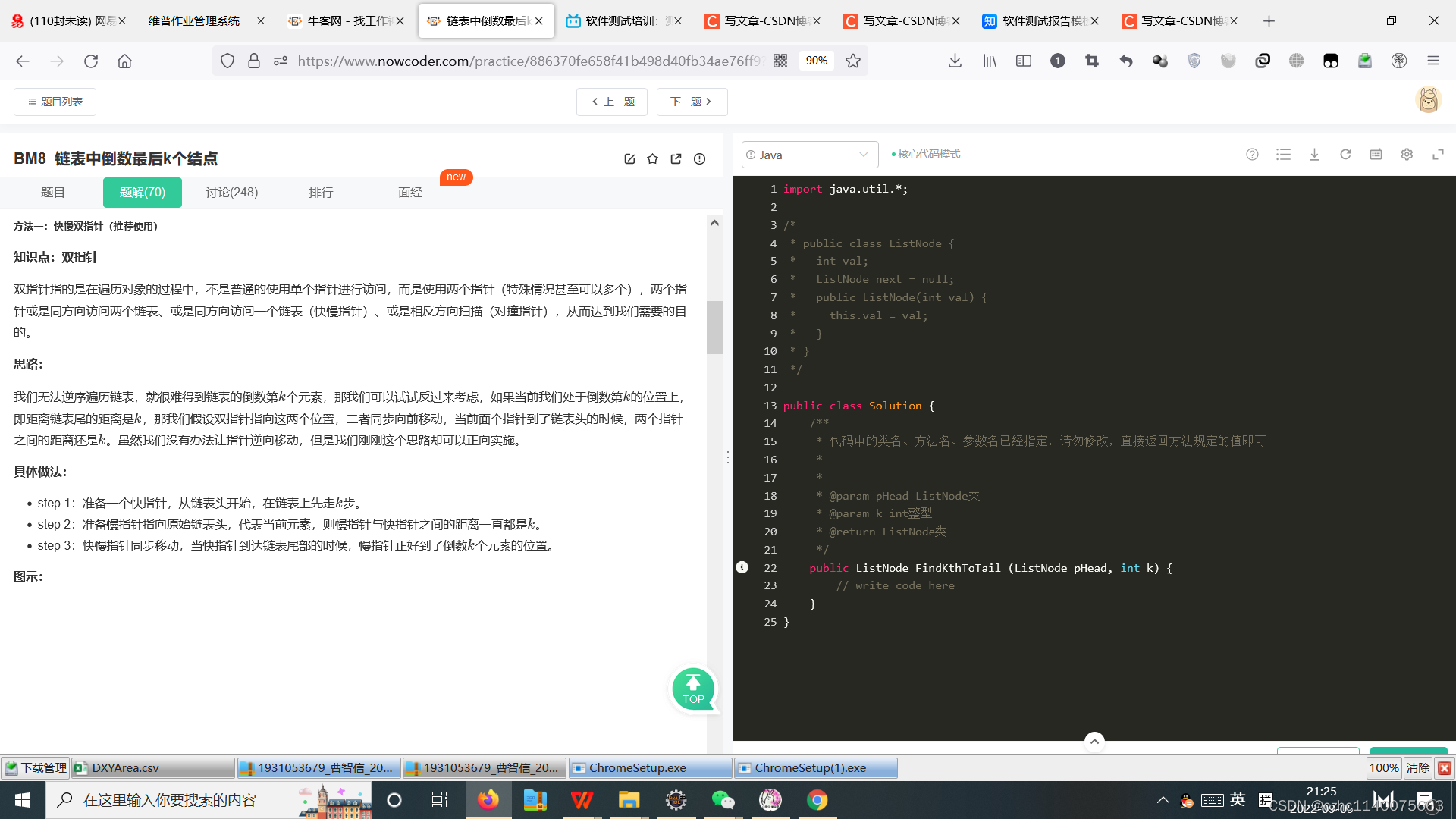Click the 下一题 next question button
Image resolution: width=1456 pixels, height=819 pixels.
(692, 101)
